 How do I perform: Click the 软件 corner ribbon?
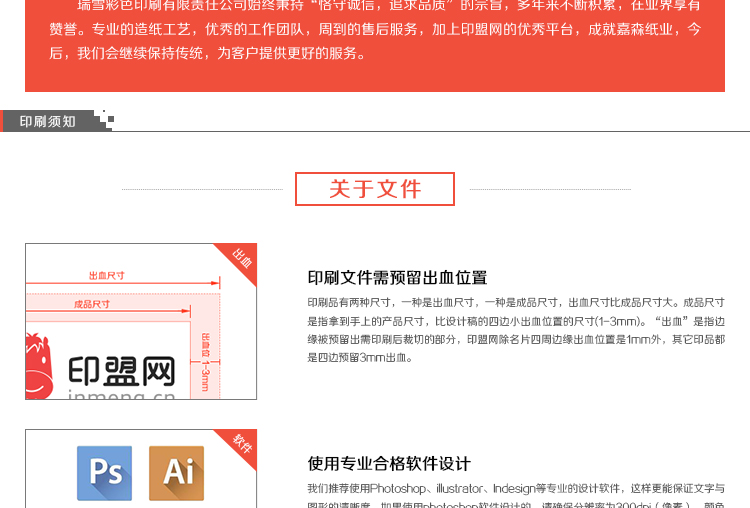point(242,444)
